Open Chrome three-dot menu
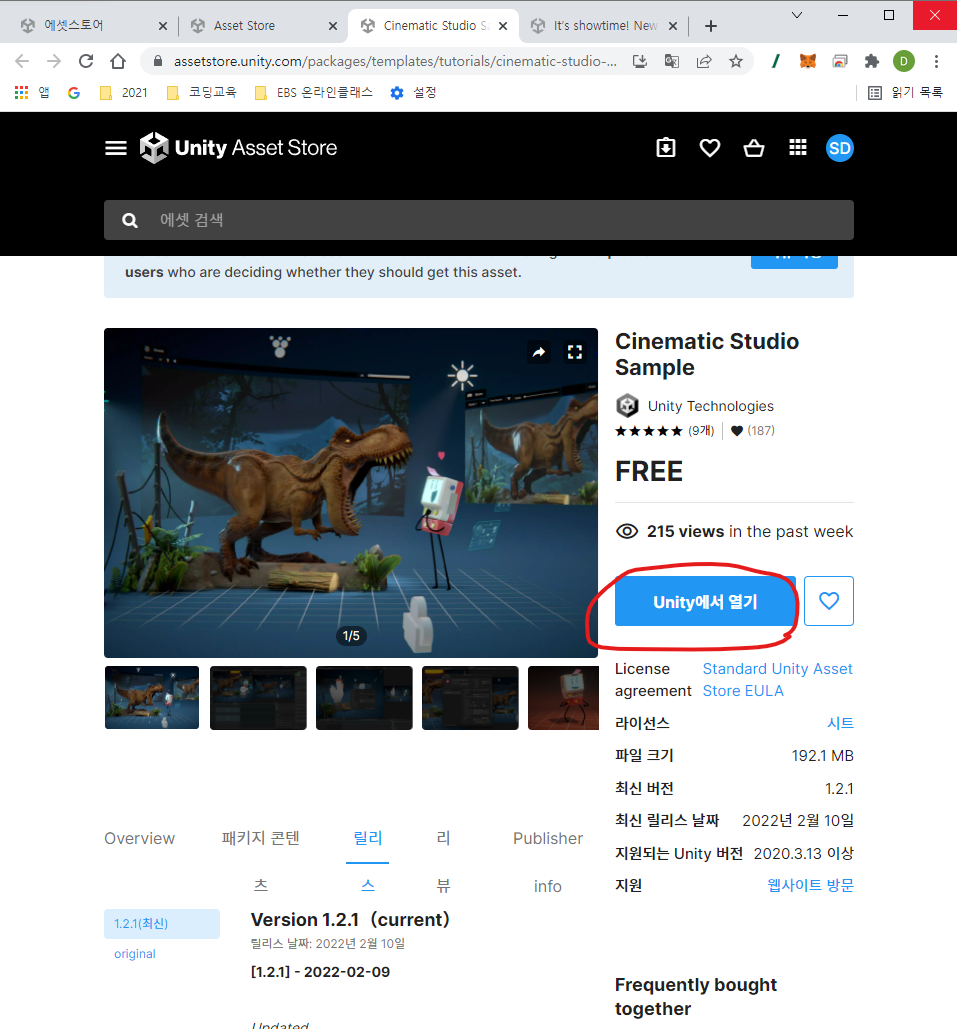This screenshot has width=957, height=1029. point(936,61)
